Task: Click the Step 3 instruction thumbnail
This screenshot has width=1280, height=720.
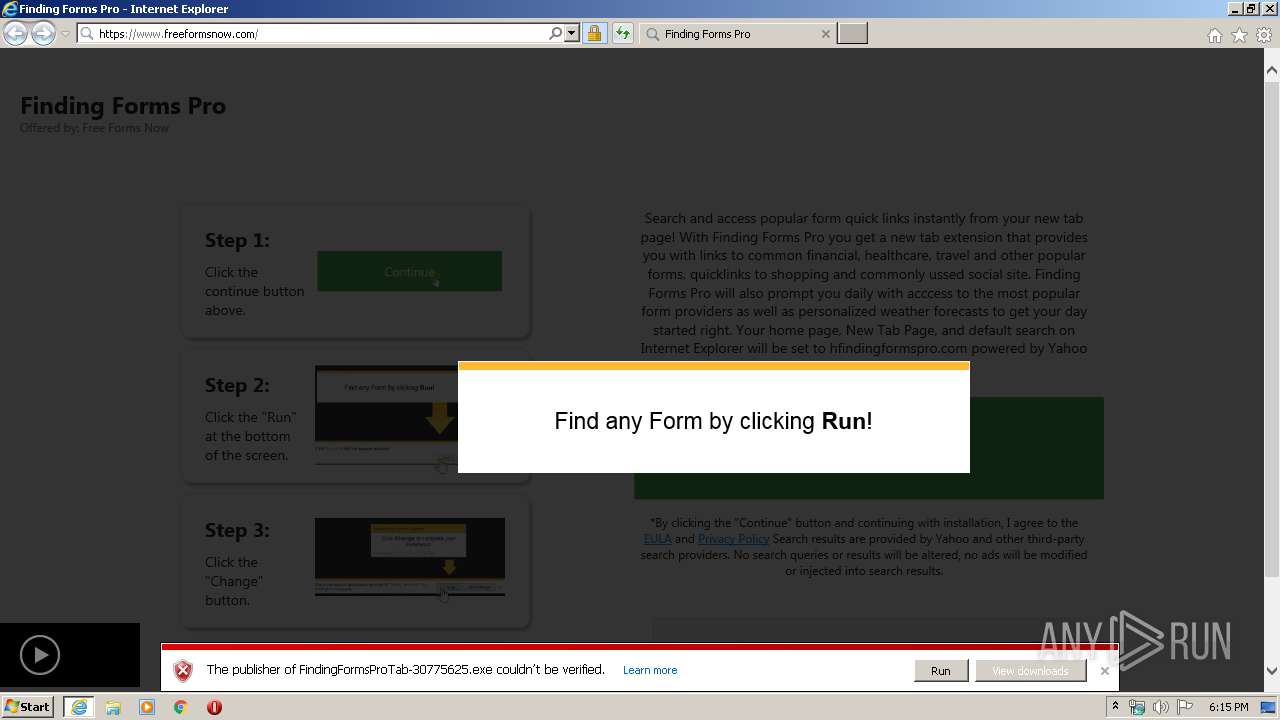Action: point(410,557)
